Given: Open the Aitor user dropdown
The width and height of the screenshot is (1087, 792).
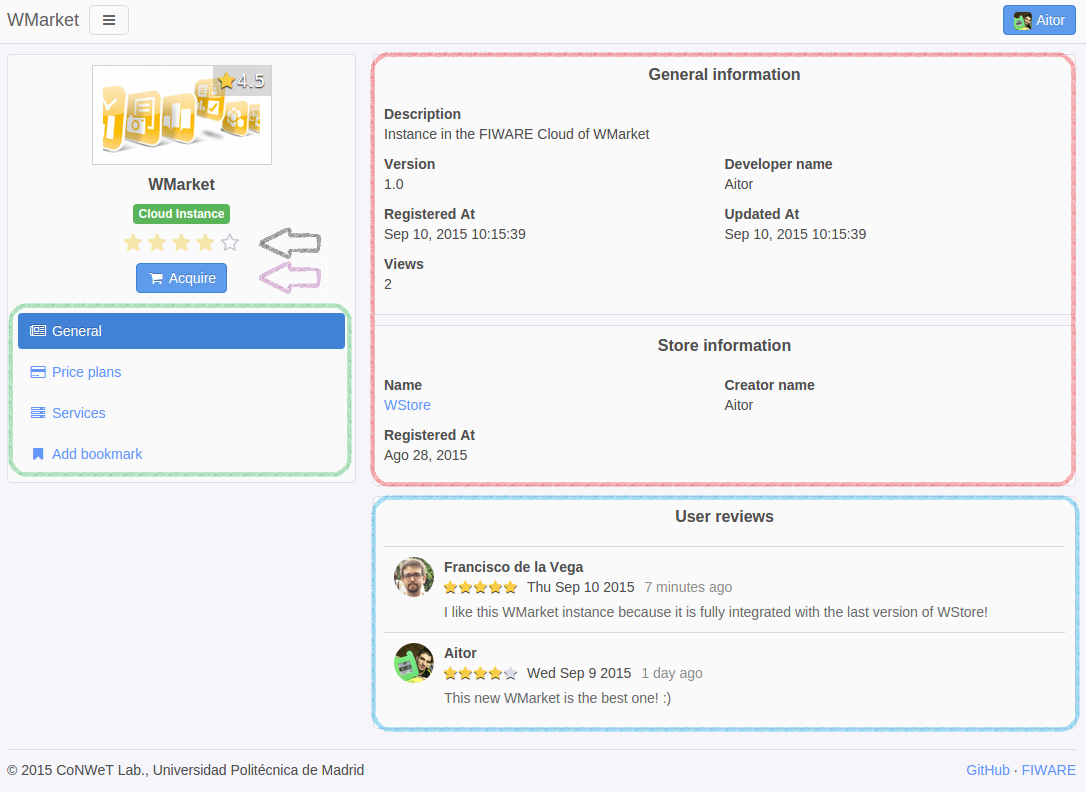Looking at the screenshot, I should point(1039,20).
